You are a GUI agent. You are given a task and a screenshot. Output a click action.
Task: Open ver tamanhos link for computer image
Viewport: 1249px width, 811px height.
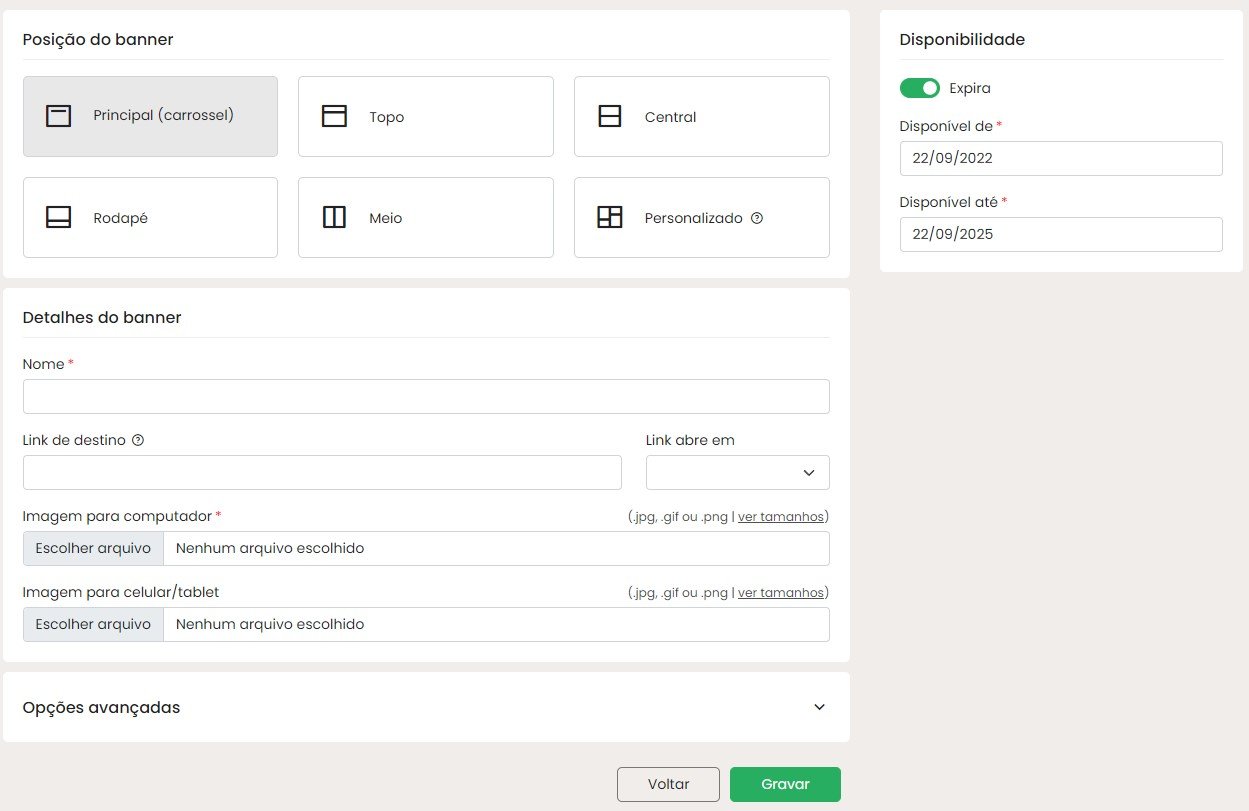coord(781,517)
